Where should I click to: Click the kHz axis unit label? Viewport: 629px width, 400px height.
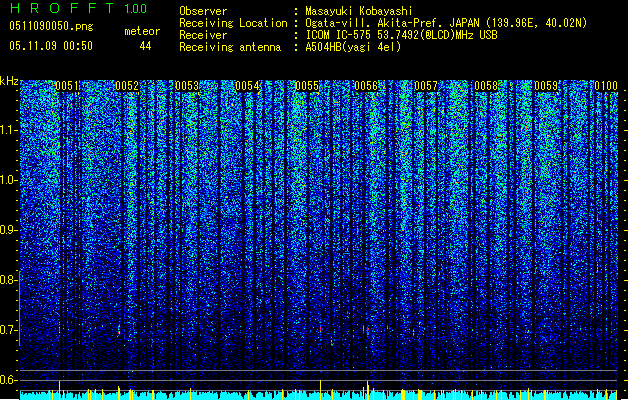click(x=9, y=81)
